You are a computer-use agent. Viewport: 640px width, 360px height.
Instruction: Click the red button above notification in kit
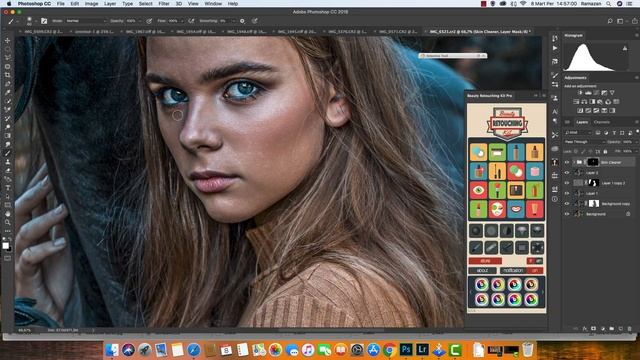click(485, 261)
